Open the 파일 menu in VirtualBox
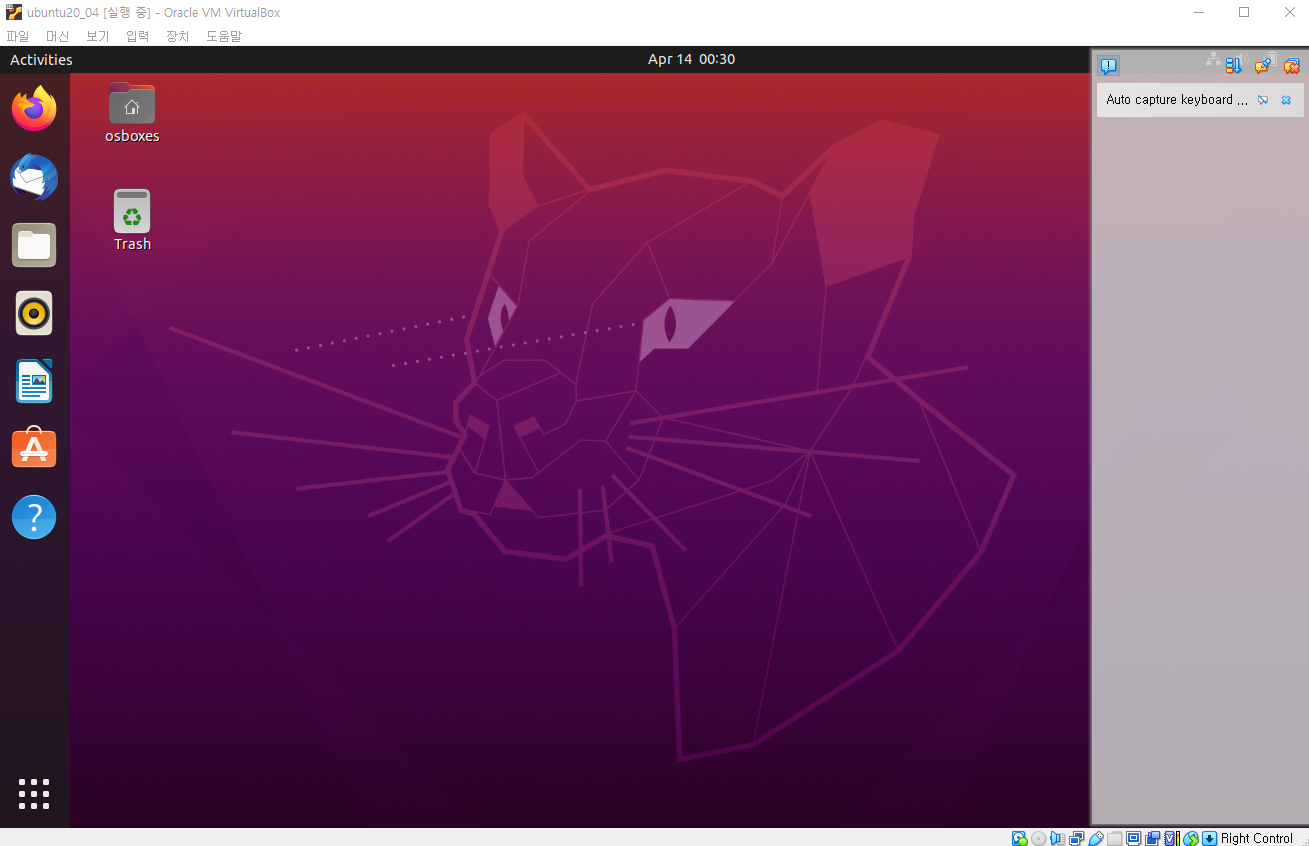This screenshot has width=1309, height=846. pos(18,36)
